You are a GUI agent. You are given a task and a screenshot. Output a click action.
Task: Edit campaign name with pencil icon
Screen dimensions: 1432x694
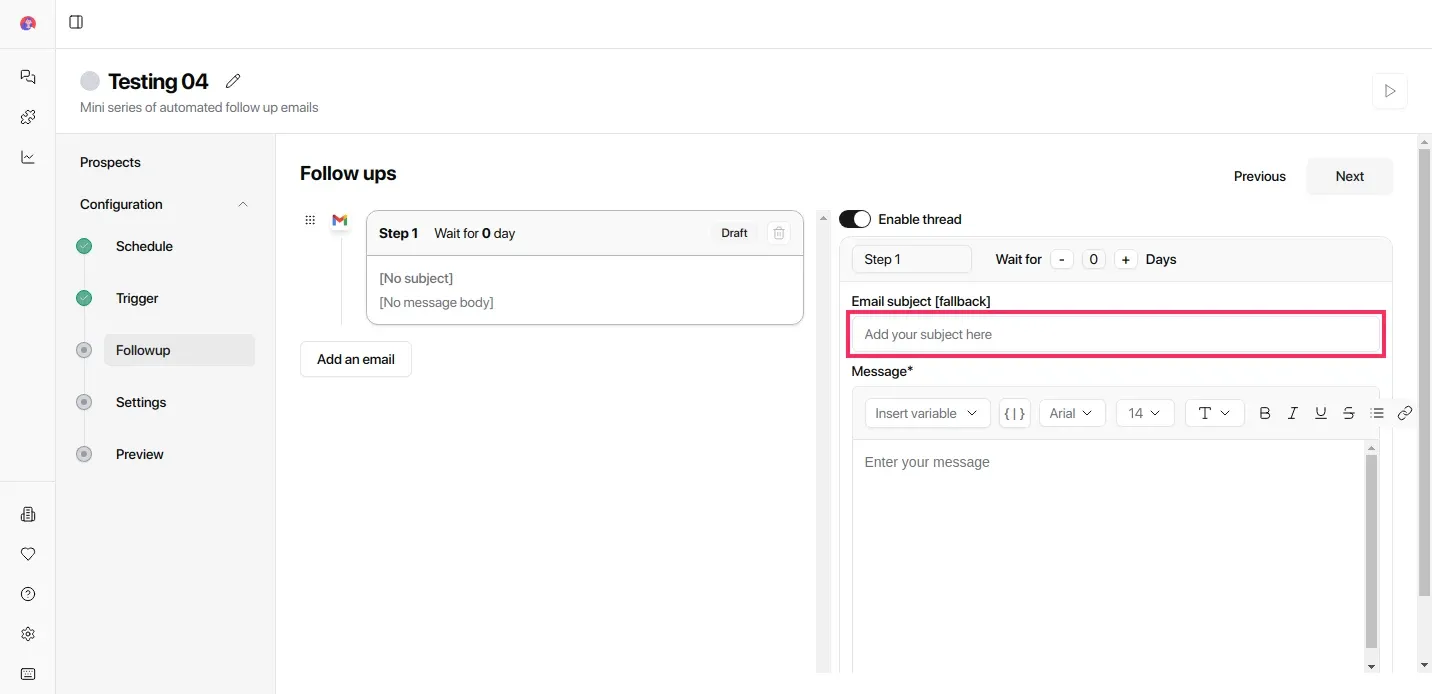(x=233, y=81)
